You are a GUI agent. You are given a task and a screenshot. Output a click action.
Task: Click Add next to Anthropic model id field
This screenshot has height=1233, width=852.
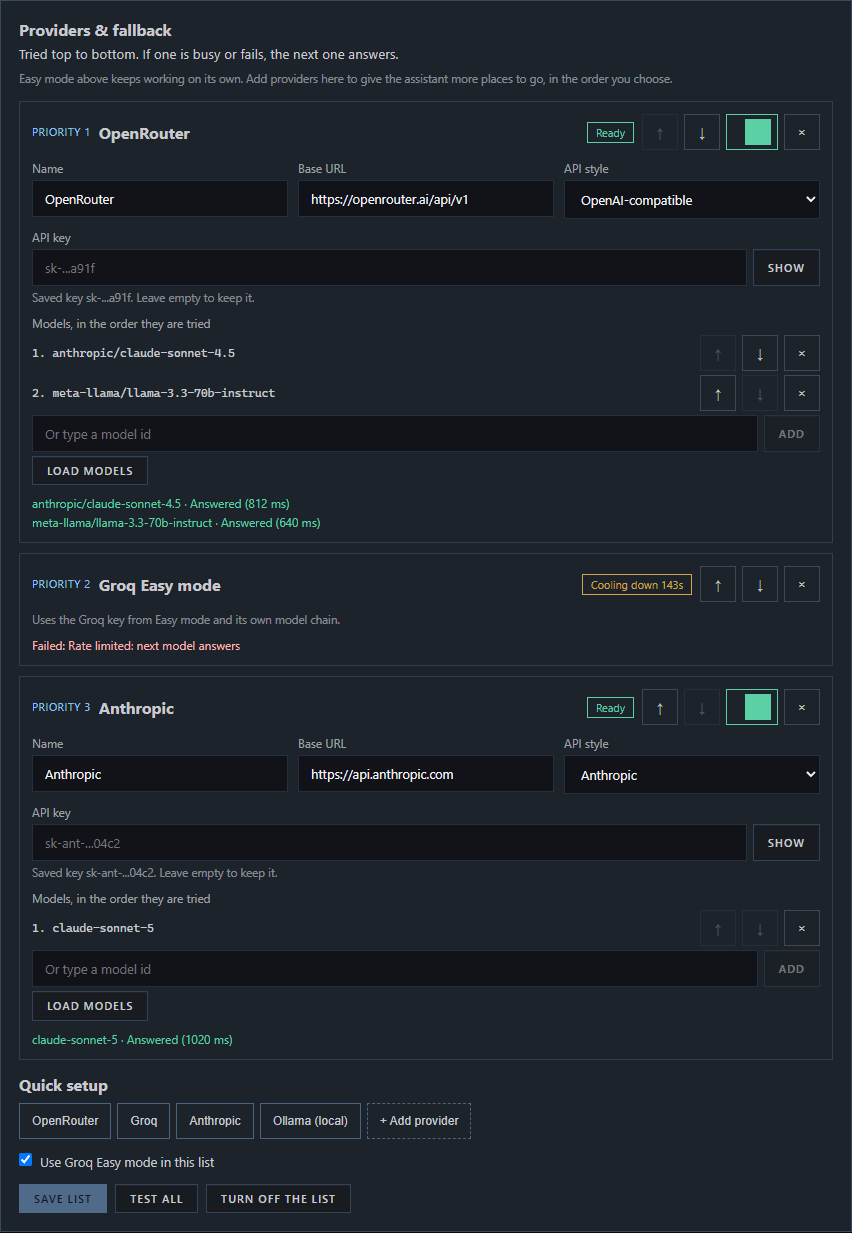coord(792,969)
